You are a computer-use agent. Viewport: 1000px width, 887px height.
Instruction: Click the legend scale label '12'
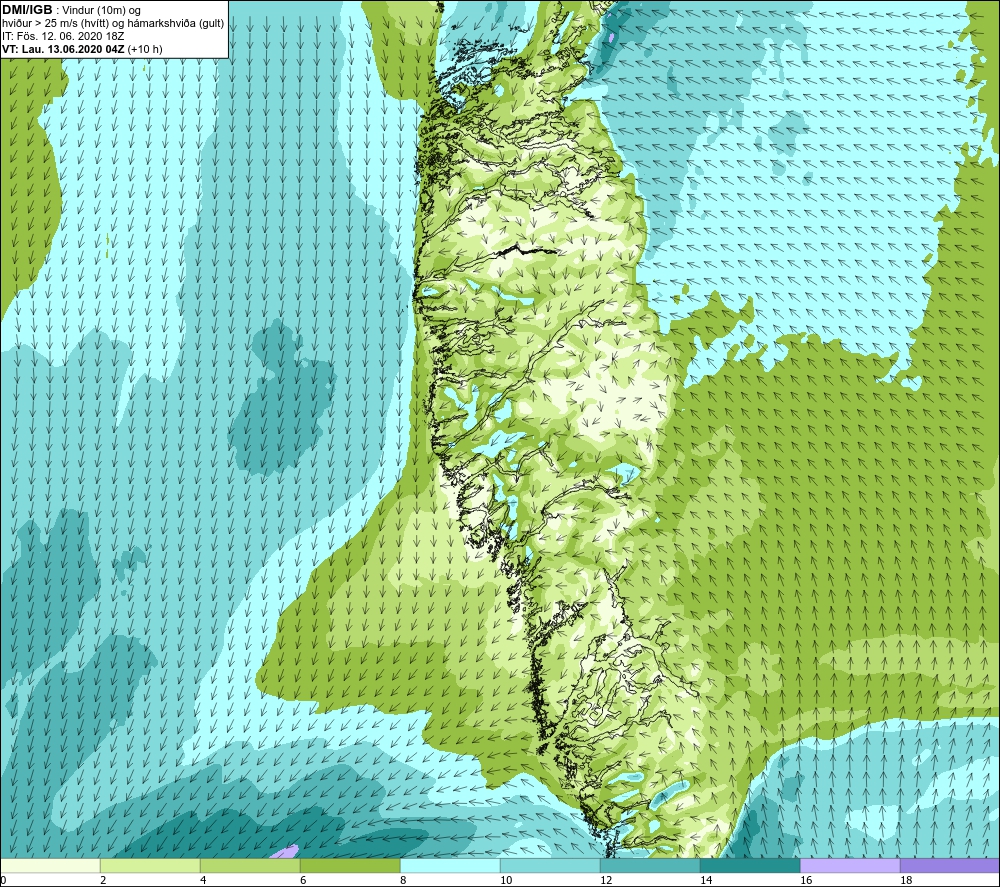pyautogui.click(x=606, y=881)
